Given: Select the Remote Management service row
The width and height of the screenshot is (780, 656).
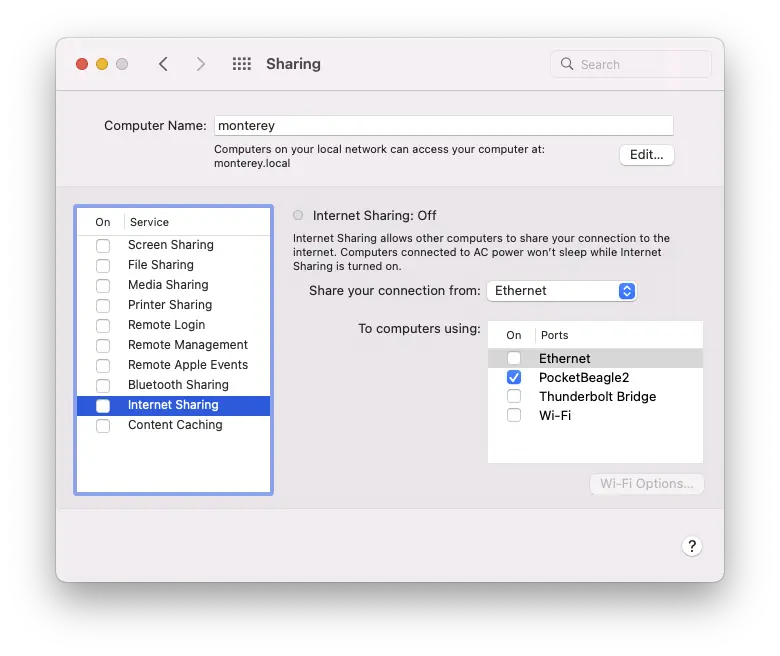Looking at the screenshot, I should (x=174, y=345).
